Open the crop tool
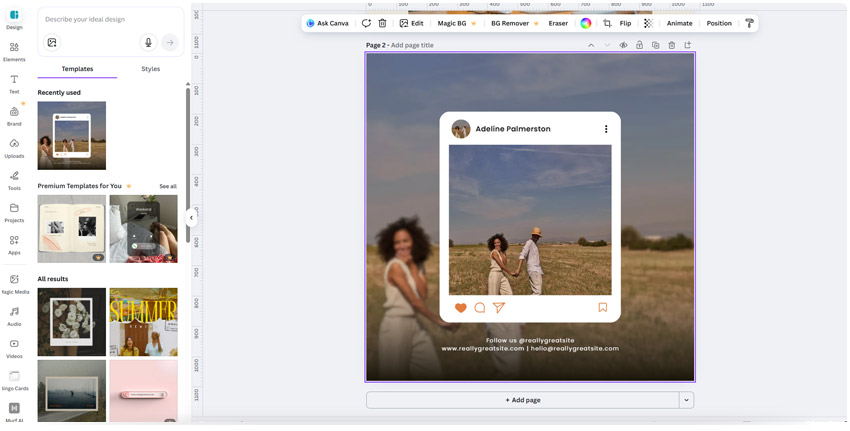 pos(607,23)
